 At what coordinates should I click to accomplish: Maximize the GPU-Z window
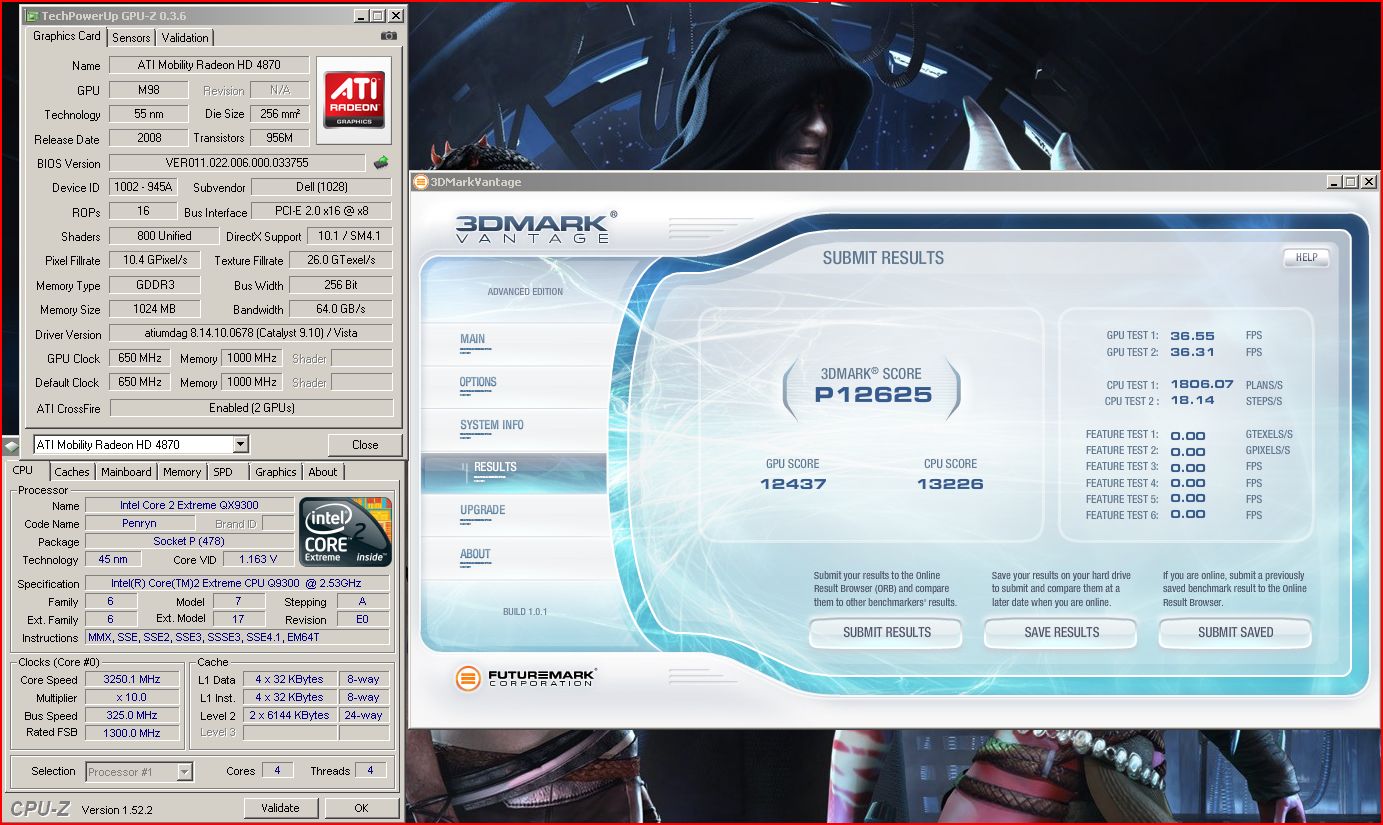coord(378,16)
